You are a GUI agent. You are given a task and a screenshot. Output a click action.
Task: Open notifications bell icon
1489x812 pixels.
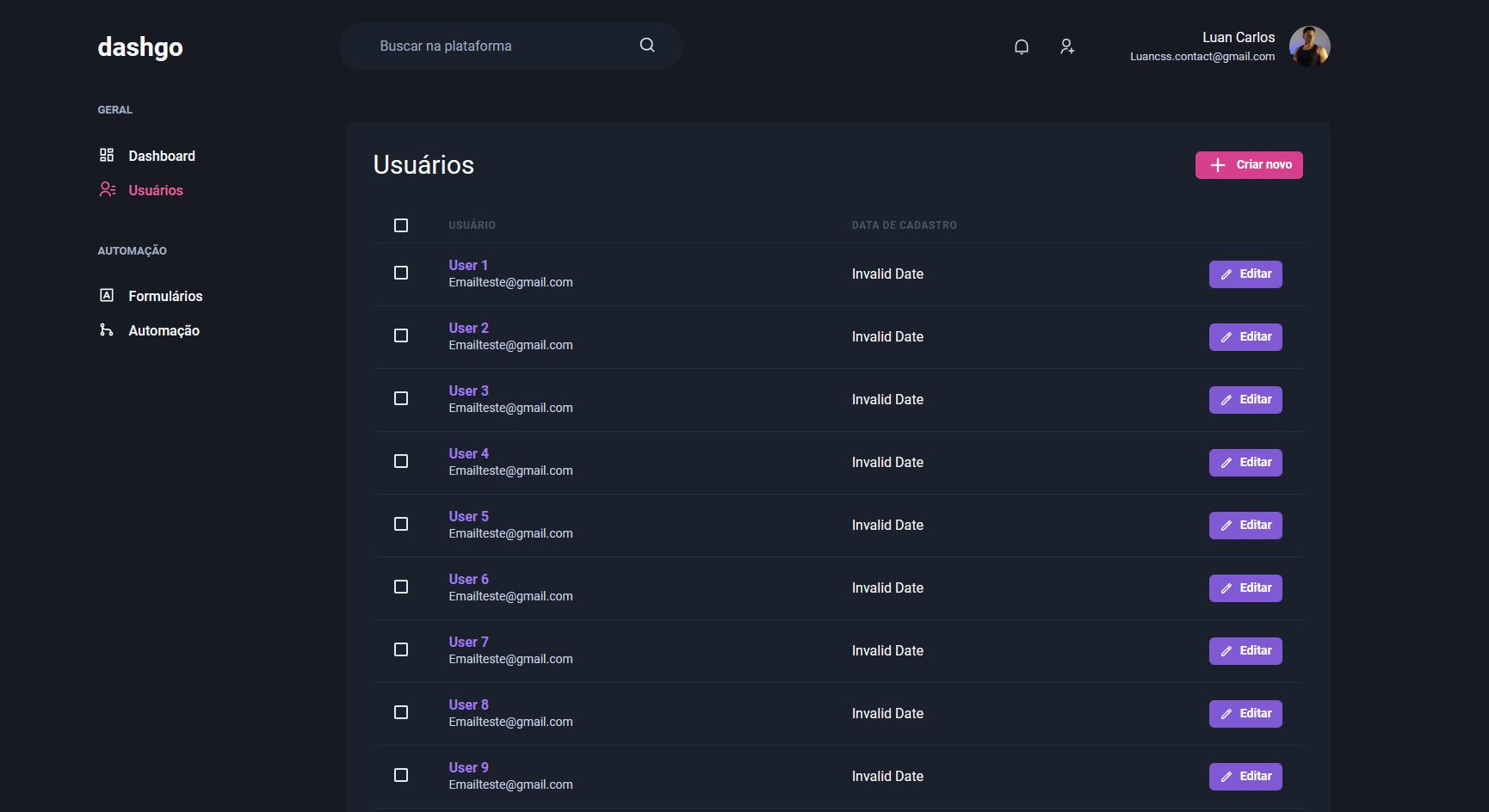(x=1022, y=46)
